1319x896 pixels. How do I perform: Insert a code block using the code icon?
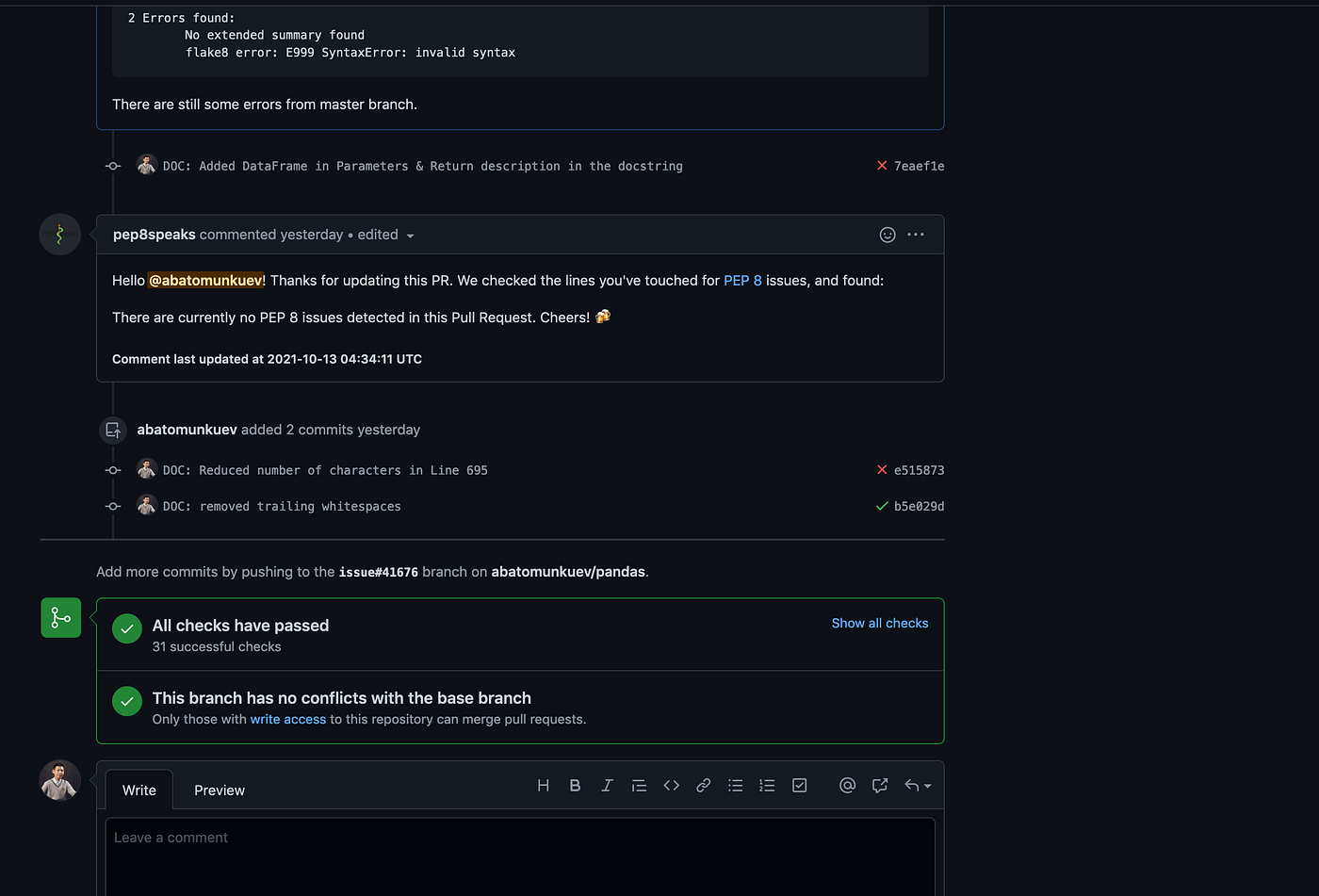click(x=672, y=785)
